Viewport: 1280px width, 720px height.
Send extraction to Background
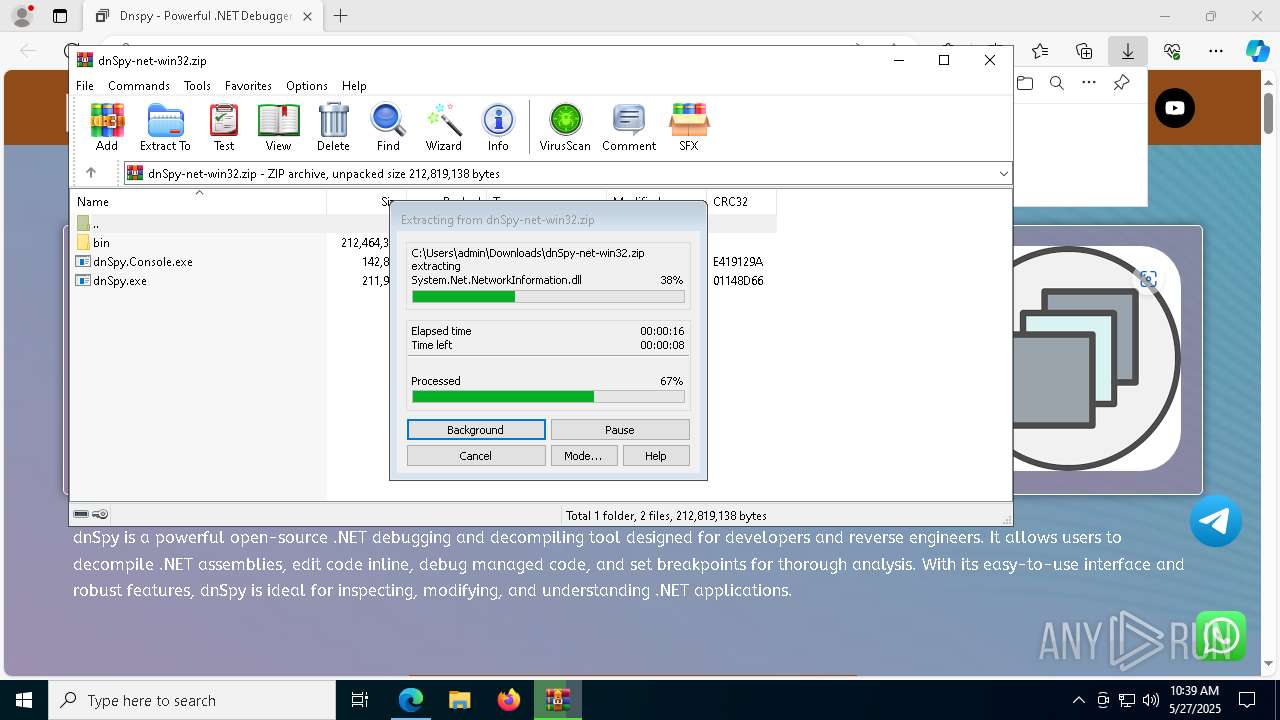pyautogui.click(x=476, y=430)
